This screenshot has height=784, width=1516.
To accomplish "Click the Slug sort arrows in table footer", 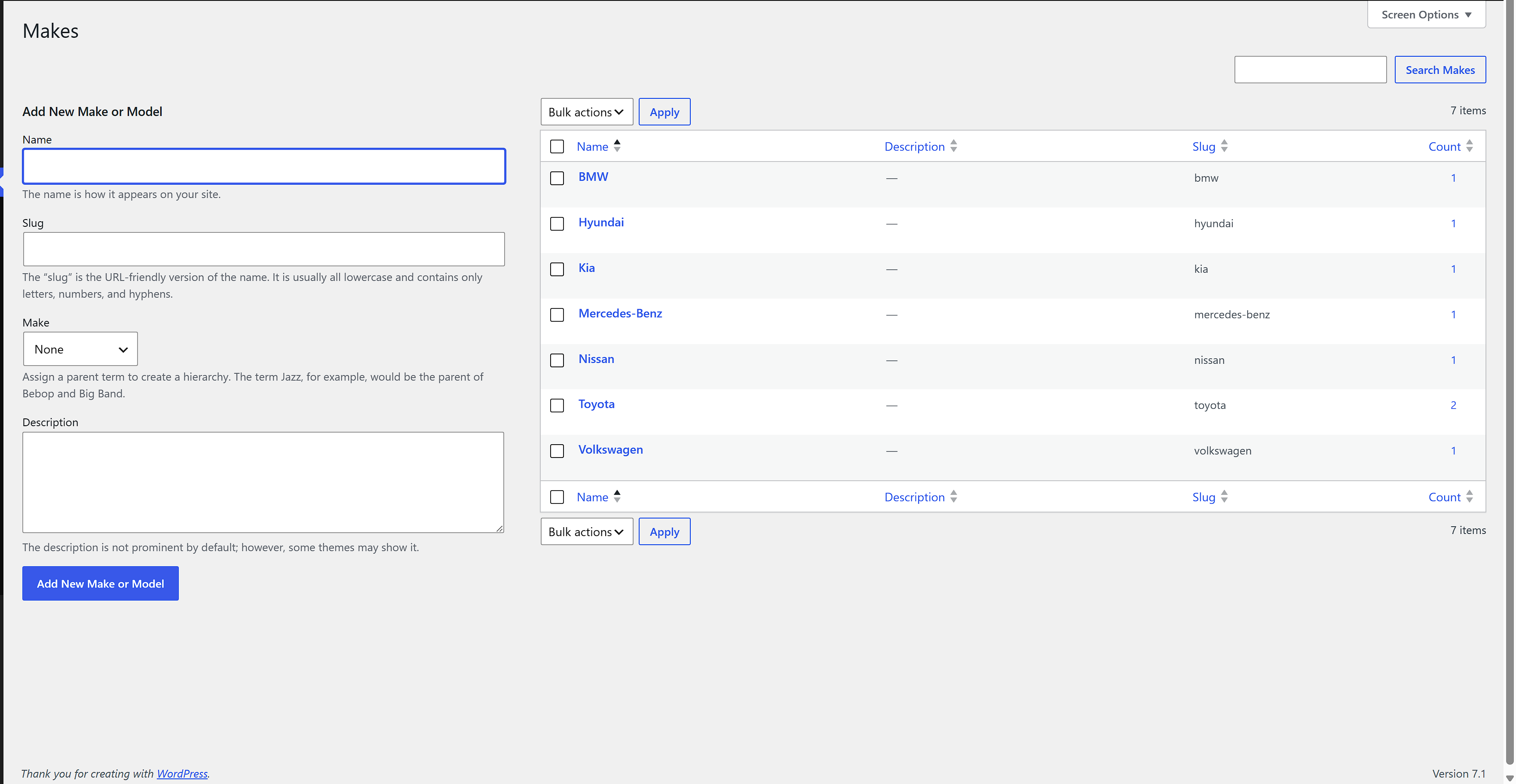I will 1224,497.
